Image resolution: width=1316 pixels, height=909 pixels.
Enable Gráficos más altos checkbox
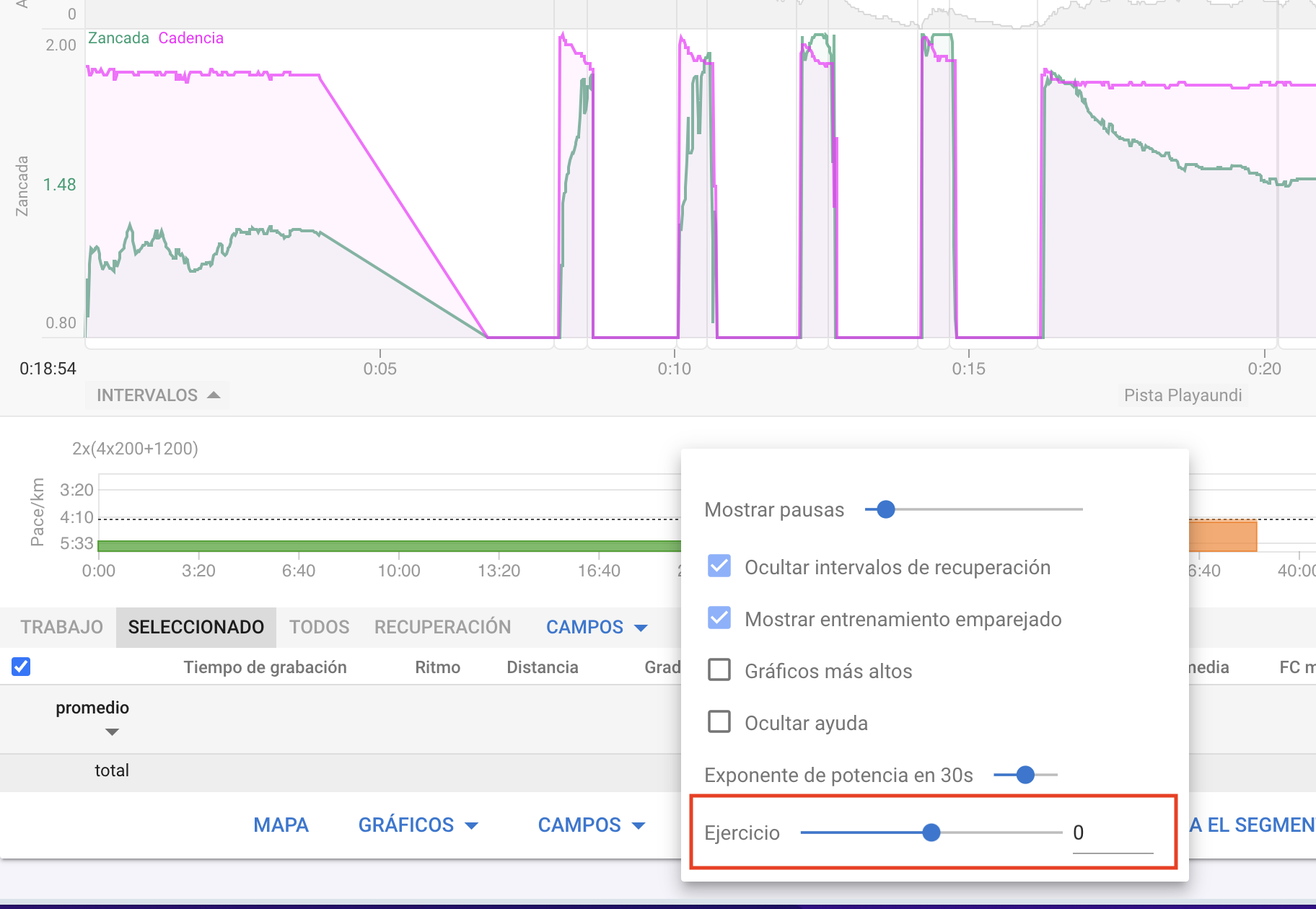[x=719, y=670]
